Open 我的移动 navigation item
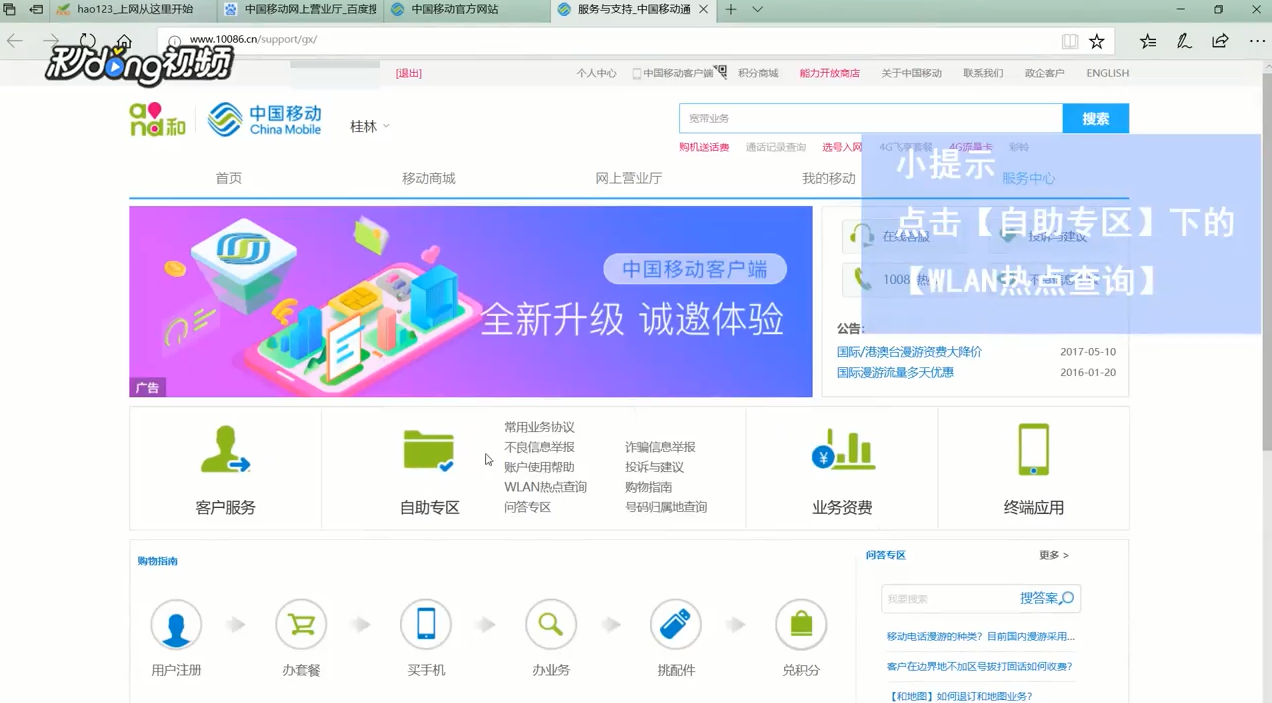This screenshot has width=1272, height=703. pyautogui.click(x=829, y=178)
